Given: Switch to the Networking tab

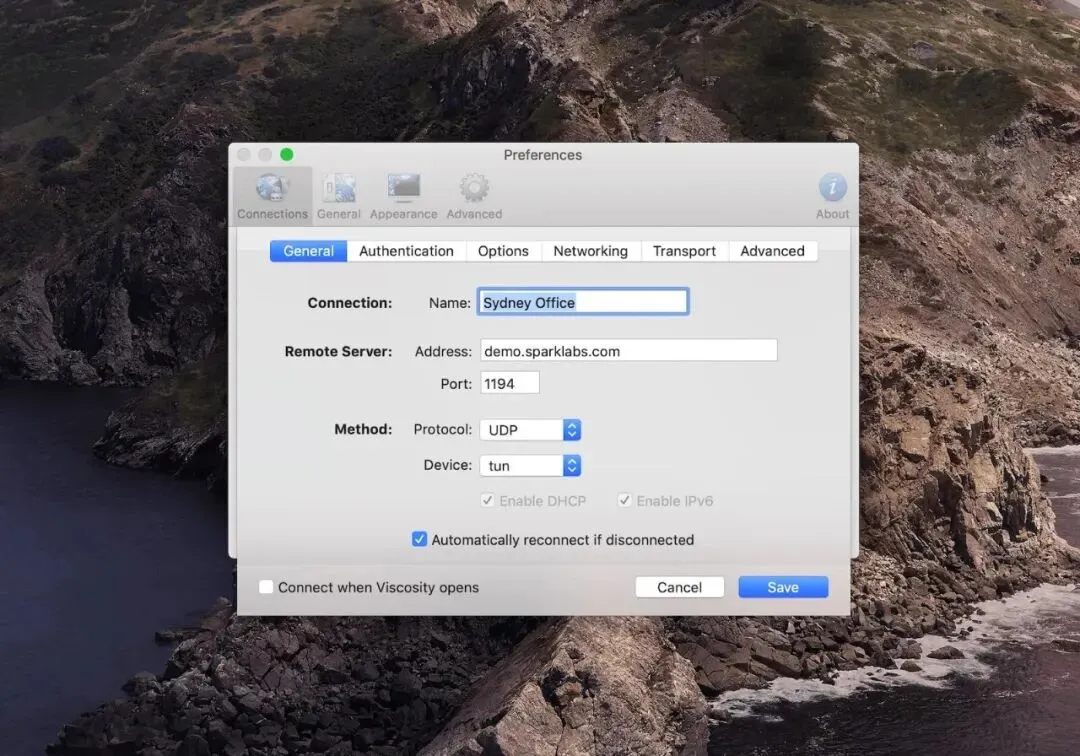Looking at the screenshot, I should pos(591,251).
